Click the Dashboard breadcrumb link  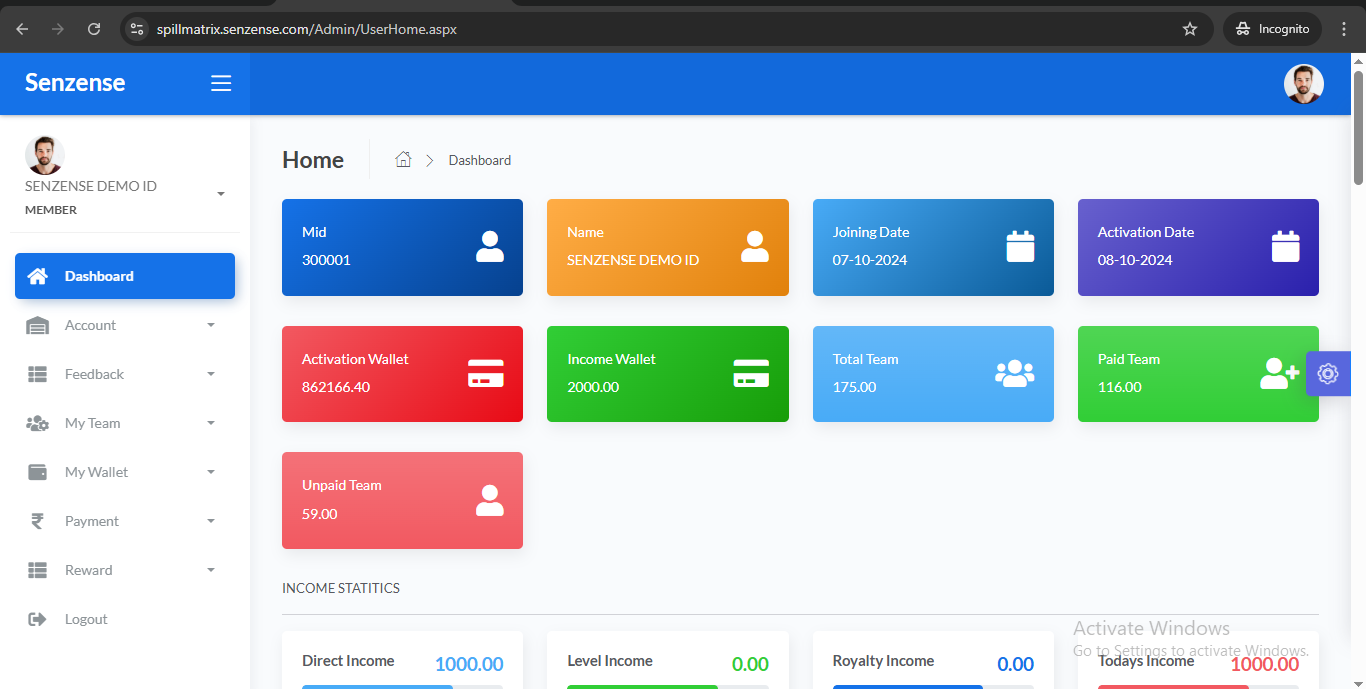click(x=480, y=160)
